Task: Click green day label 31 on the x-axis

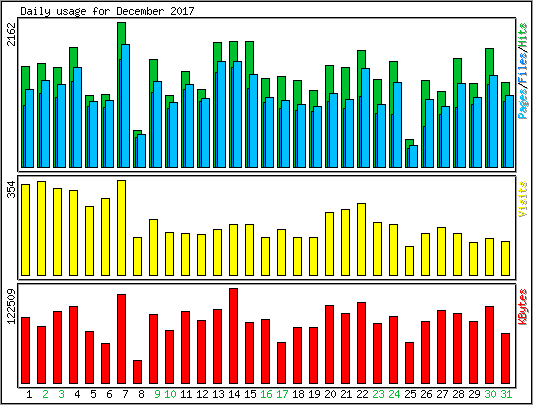Action: click(506, 394)
